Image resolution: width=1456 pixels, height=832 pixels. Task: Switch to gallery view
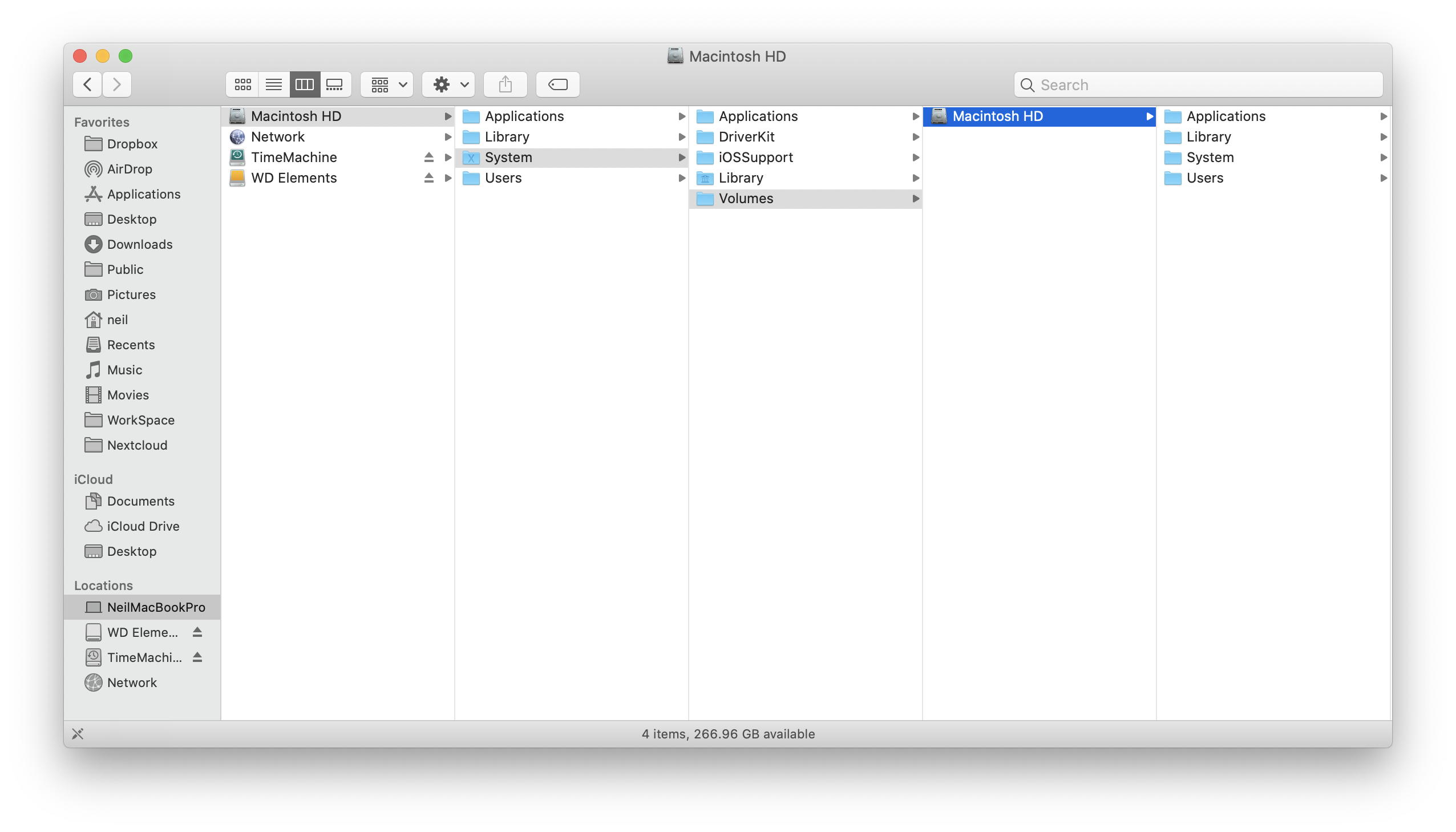(x=335, y=84)
